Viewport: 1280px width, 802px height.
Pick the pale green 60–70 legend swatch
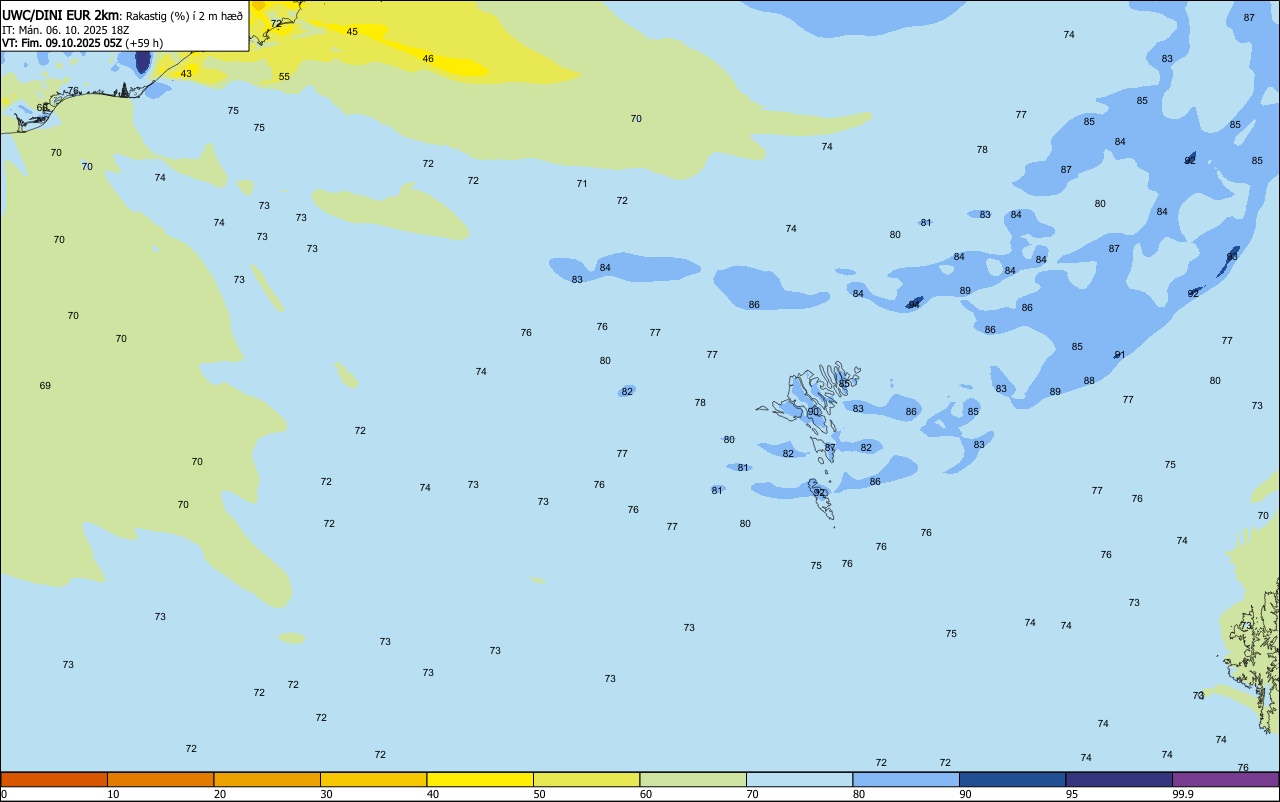coord(693,779)
